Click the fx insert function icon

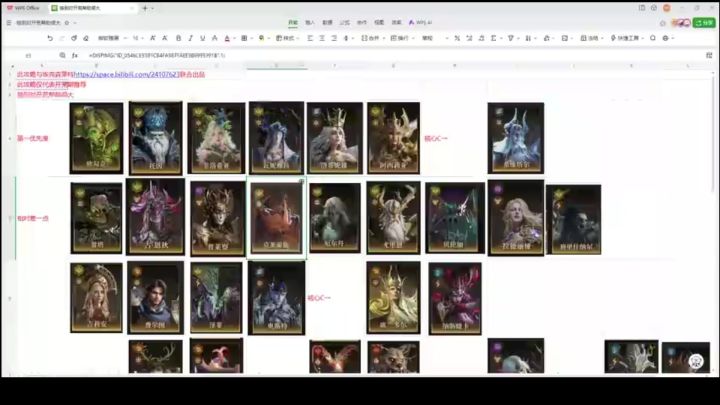74,55
